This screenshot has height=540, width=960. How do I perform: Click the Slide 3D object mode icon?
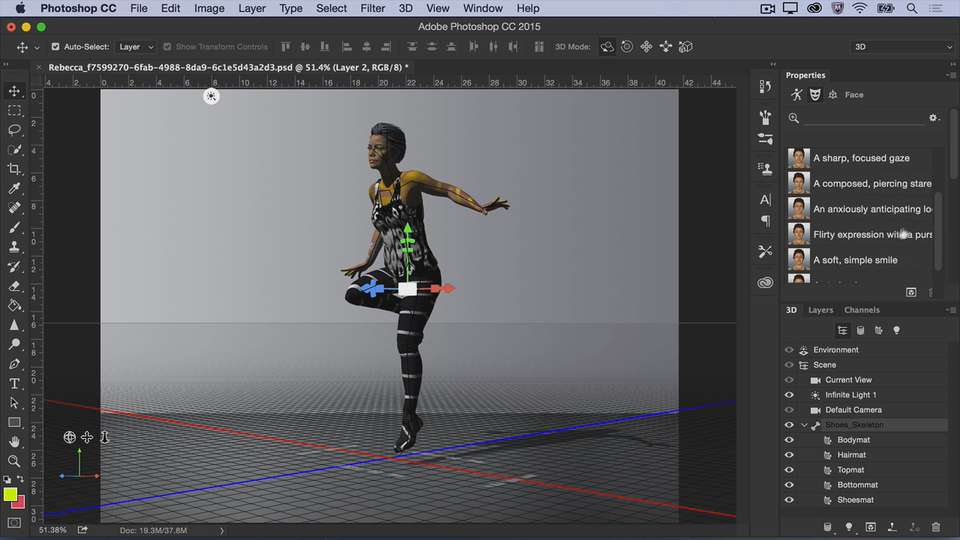[666, 47]
